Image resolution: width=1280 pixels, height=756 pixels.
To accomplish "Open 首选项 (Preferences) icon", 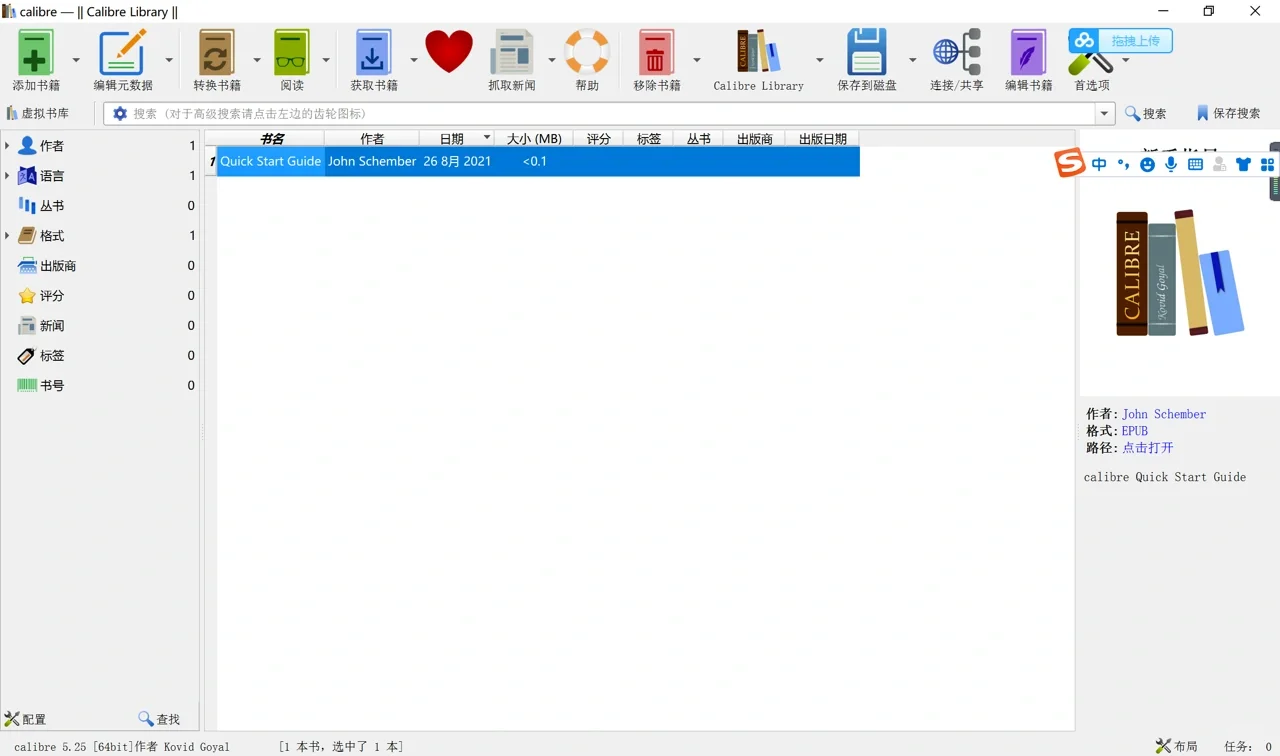I will pyautogui.click(x=1090, y=62).
